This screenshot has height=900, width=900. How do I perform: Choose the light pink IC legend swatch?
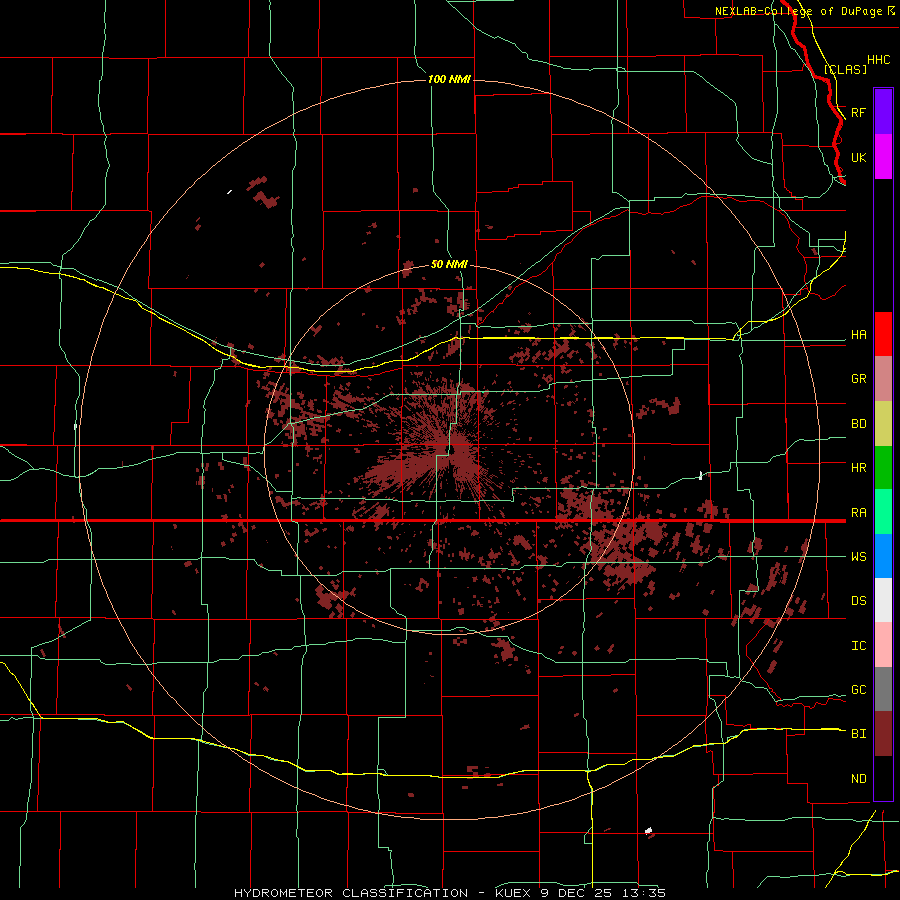tap(883, 645)
